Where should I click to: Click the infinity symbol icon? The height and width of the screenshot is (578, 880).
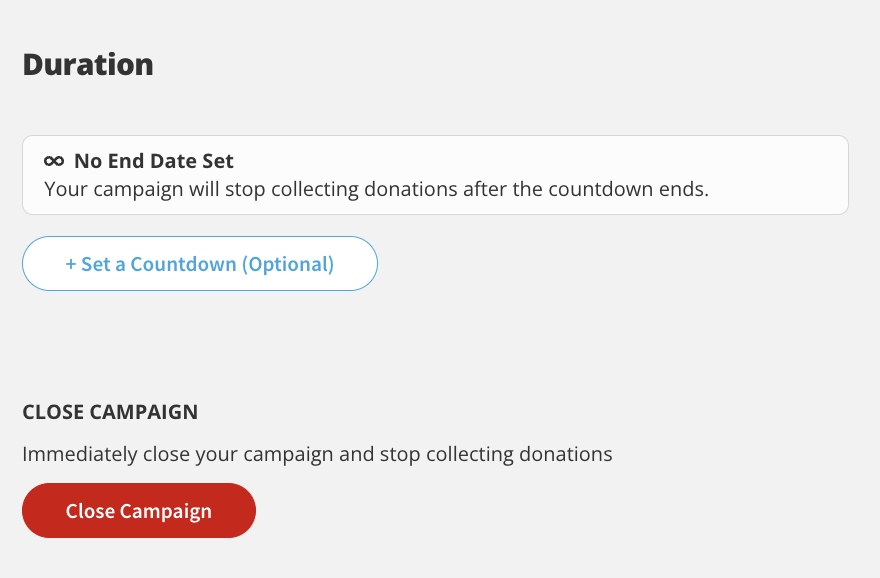coord(55,161)
